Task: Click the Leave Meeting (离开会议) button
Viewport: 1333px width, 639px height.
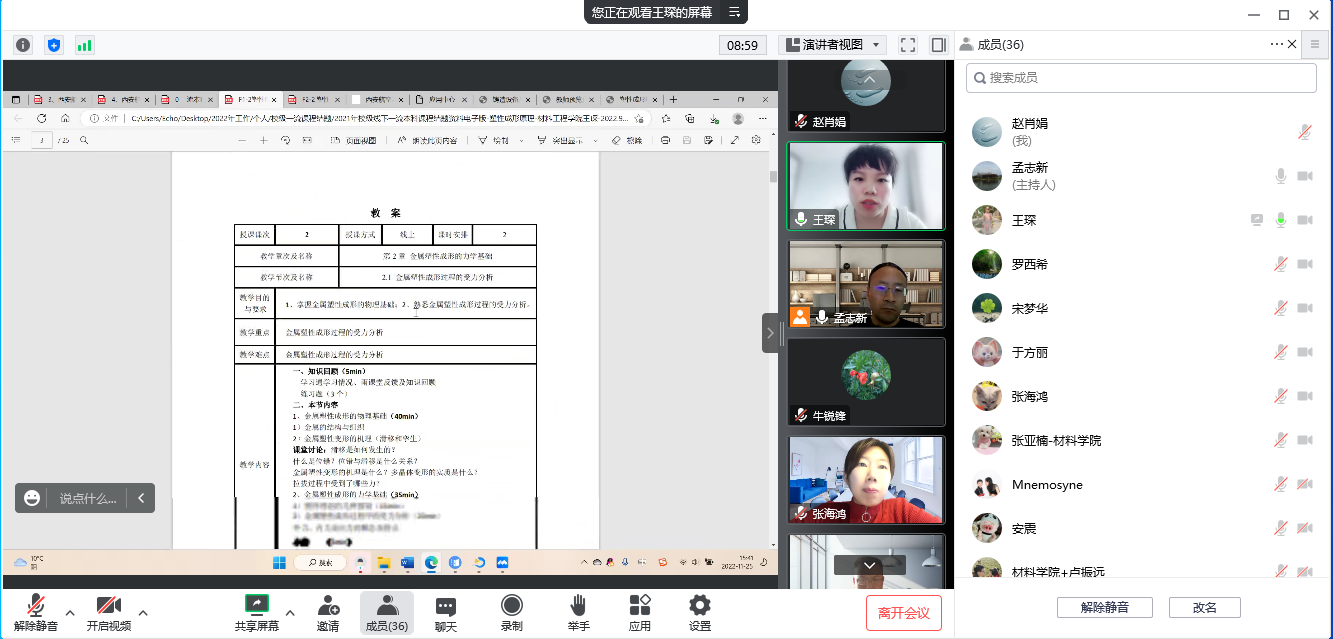Action: click(x=904, y=612)
